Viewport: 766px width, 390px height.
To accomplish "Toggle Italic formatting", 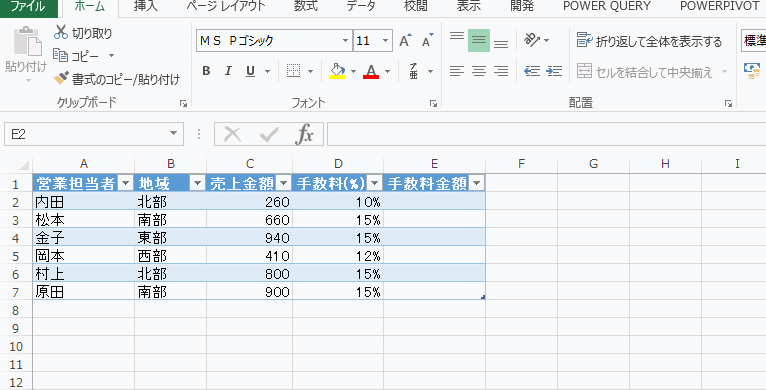I will [x=228, y=71].
